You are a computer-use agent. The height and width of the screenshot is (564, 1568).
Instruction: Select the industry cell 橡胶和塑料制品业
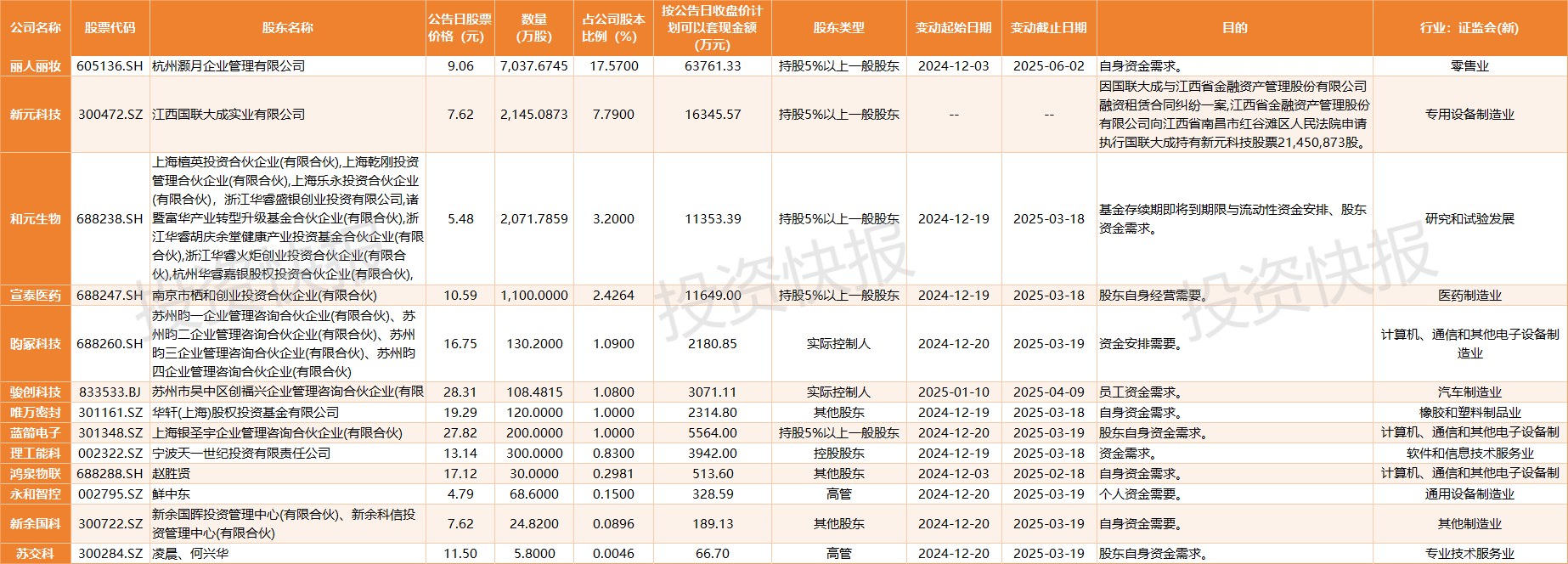[1470, 413]
